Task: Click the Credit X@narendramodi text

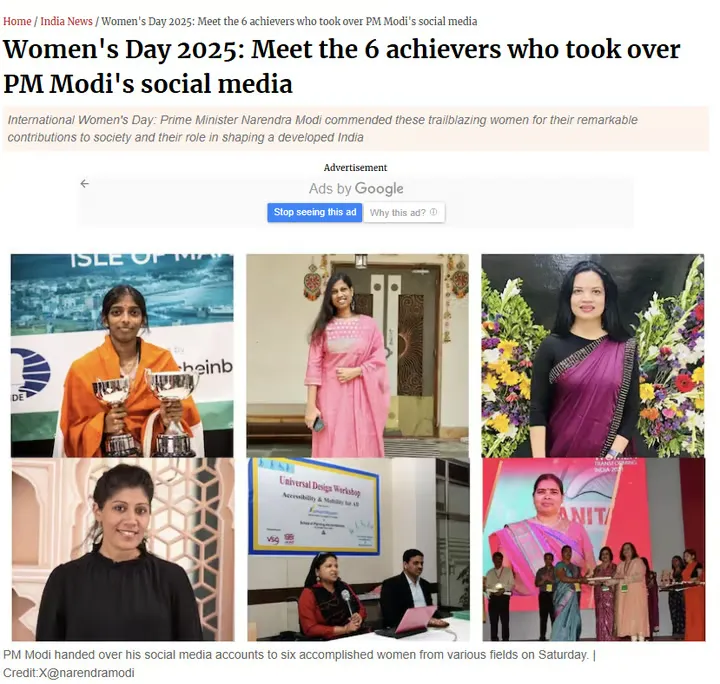Action: click(x=68, y=673)
